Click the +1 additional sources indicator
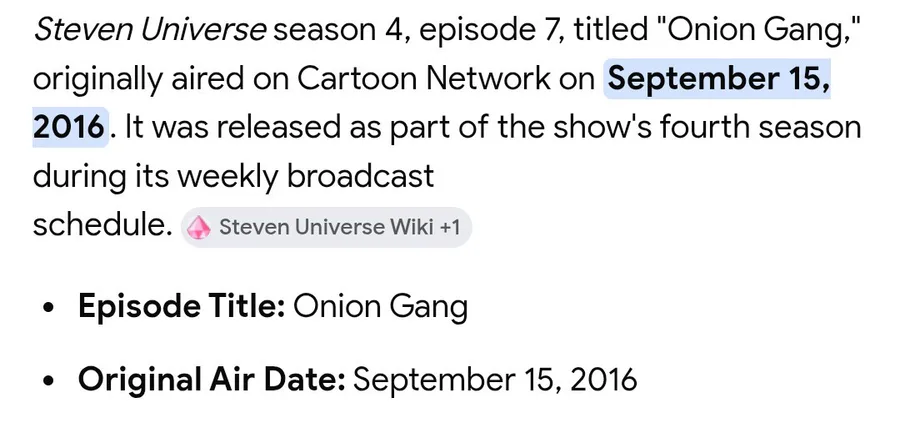 coord(448,227)
